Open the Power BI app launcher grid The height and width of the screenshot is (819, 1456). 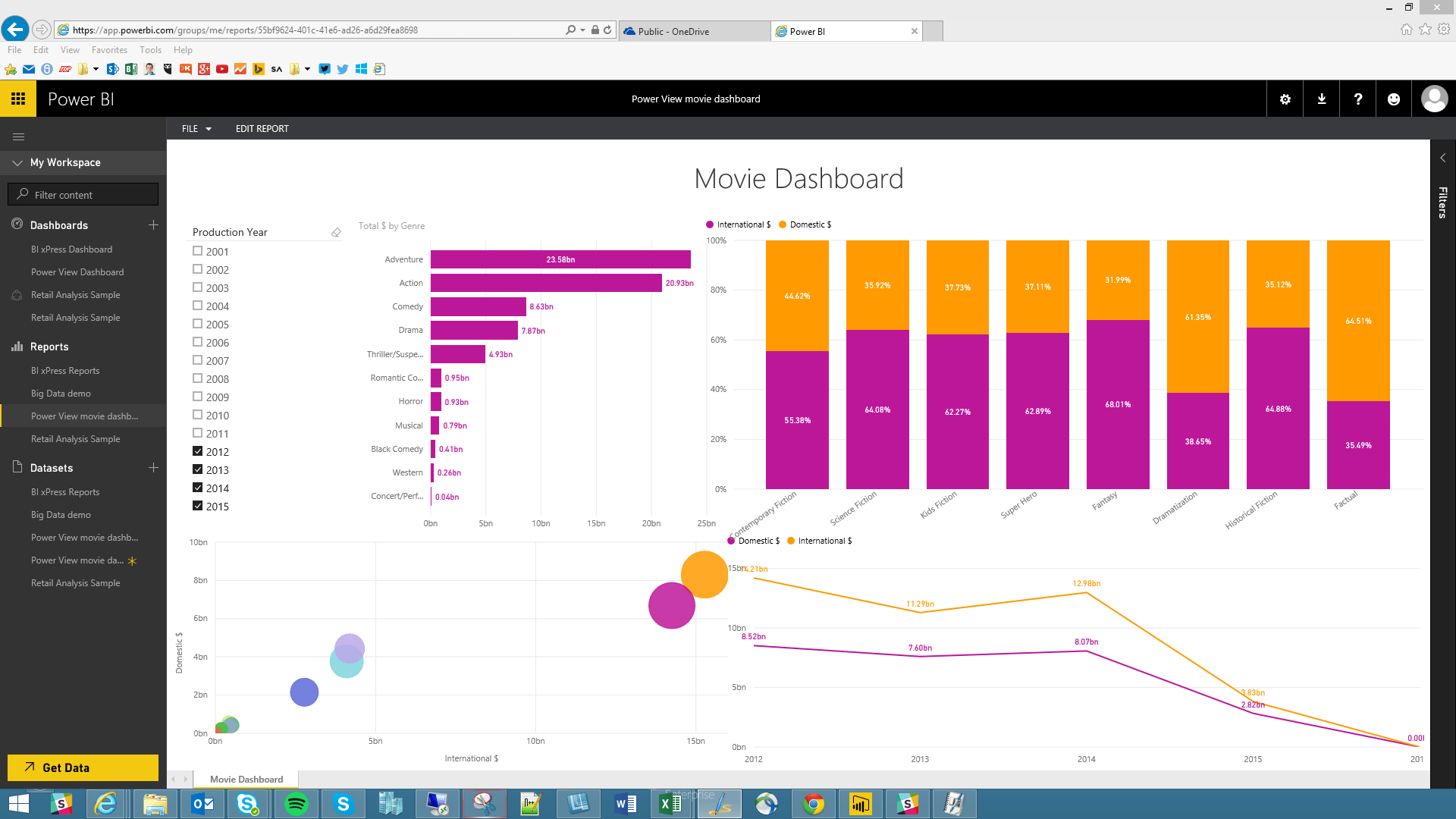tap(18, 99)
